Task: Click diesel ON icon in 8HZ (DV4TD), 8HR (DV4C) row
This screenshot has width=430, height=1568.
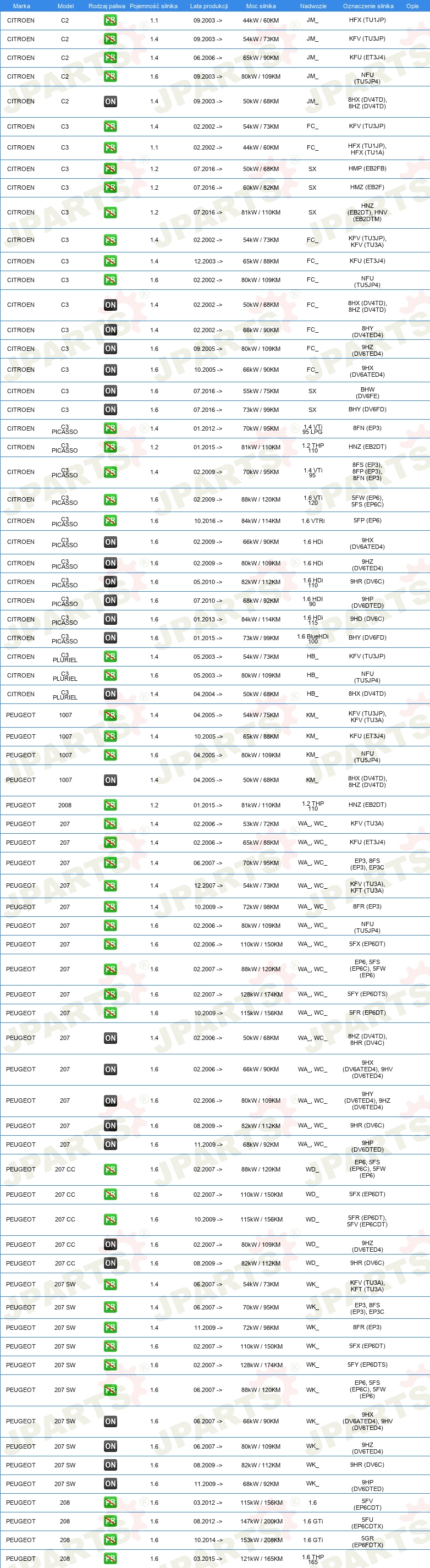Action: point(110,1038)
